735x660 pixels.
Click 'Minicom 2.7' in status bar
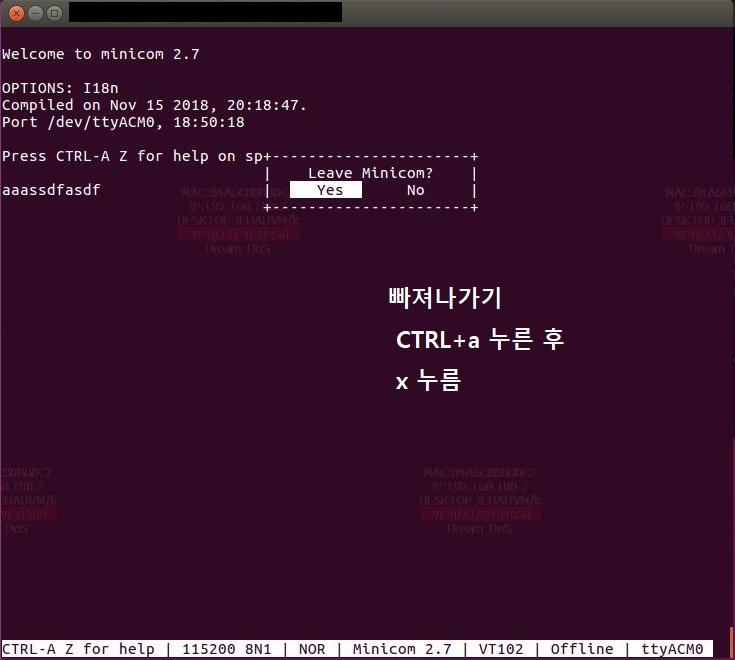(x=402, y=649)
